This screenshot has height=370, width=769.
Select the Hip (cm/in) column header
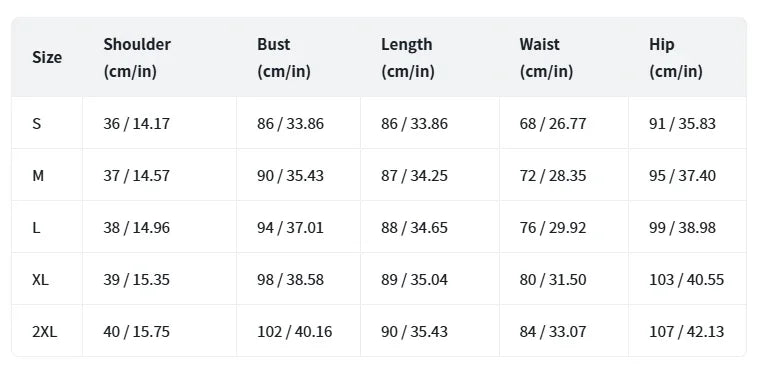675,57
